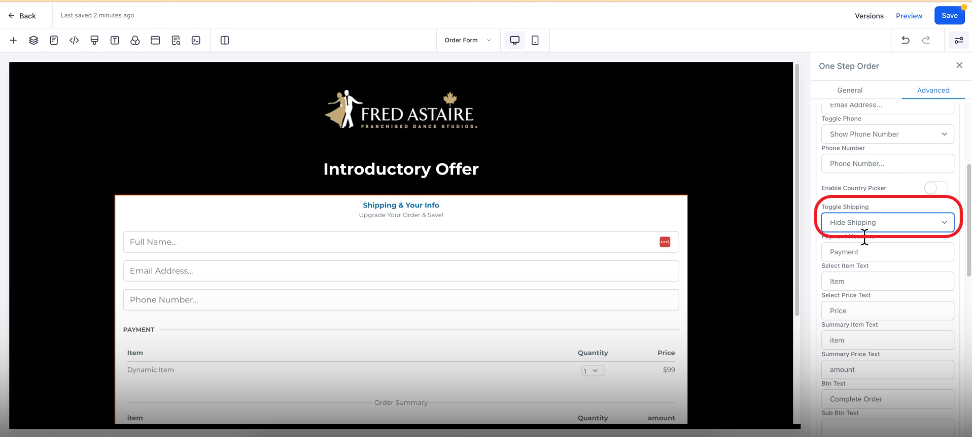The width and height of the screenshot is (972, 437).
Task: Open the terminal prompt icon
Action: pyautogui.click(x=196, y=40)
